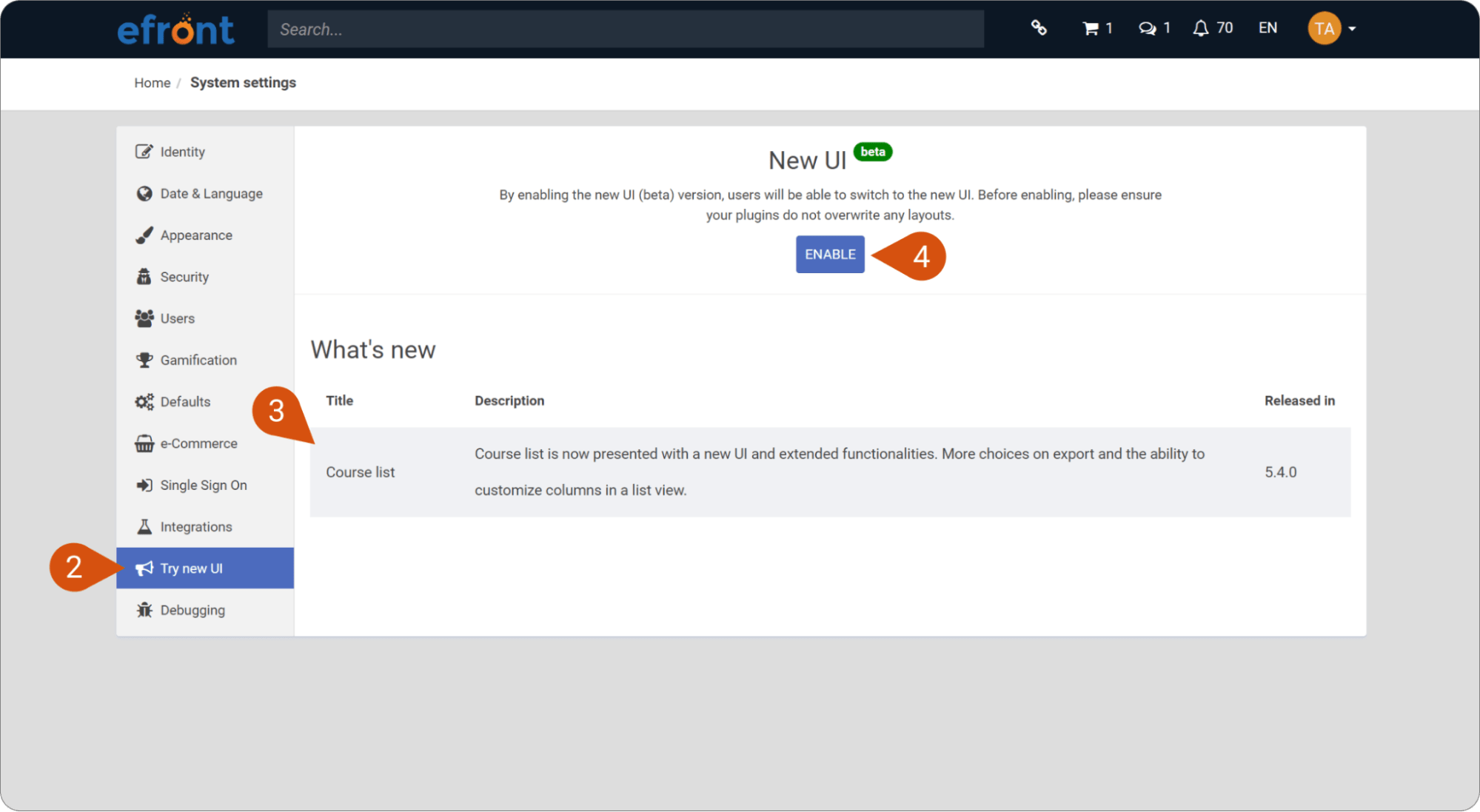Click into the Search field
Screen dimensions: 1480x812
(x=625, y=30)
